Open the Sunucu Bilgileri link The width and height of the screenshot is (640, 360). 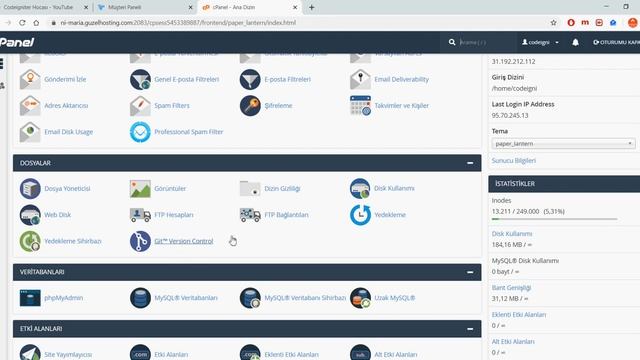(x=513, y=161)
